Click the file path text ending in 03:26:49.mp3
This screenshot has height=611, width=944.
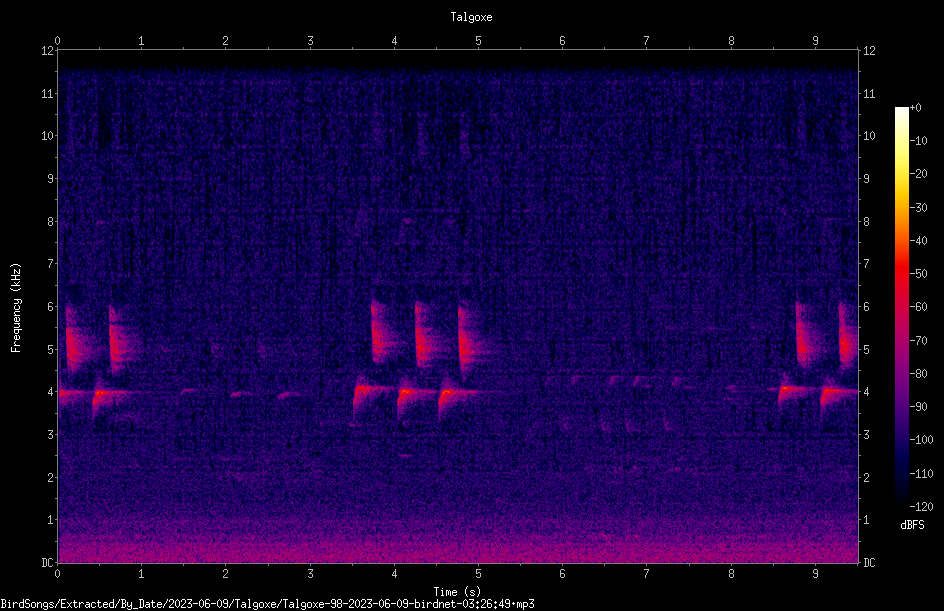[267, 604]
